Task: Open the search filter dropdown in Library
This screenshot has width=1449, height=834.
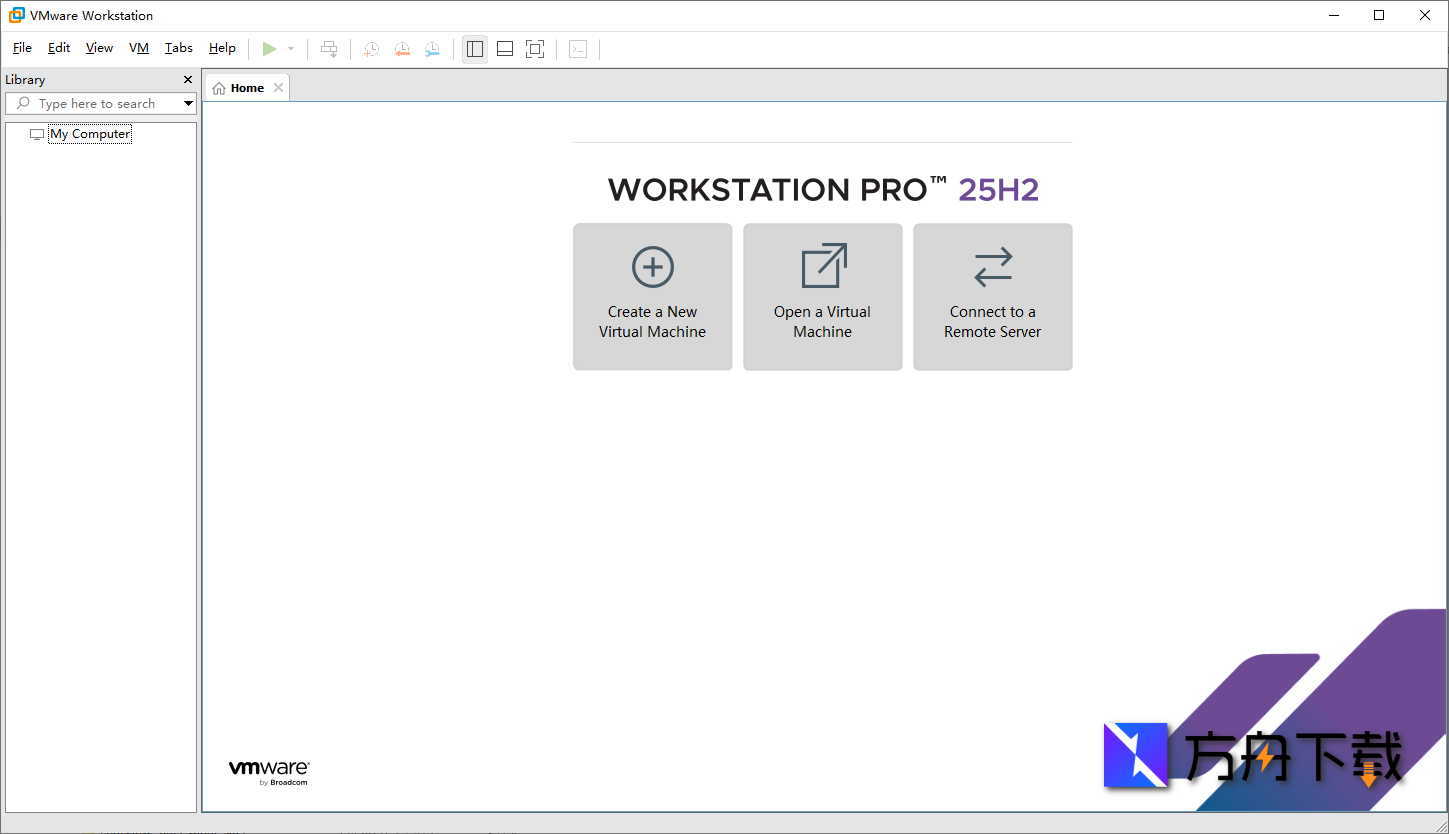Action: (x=188, y=103)
